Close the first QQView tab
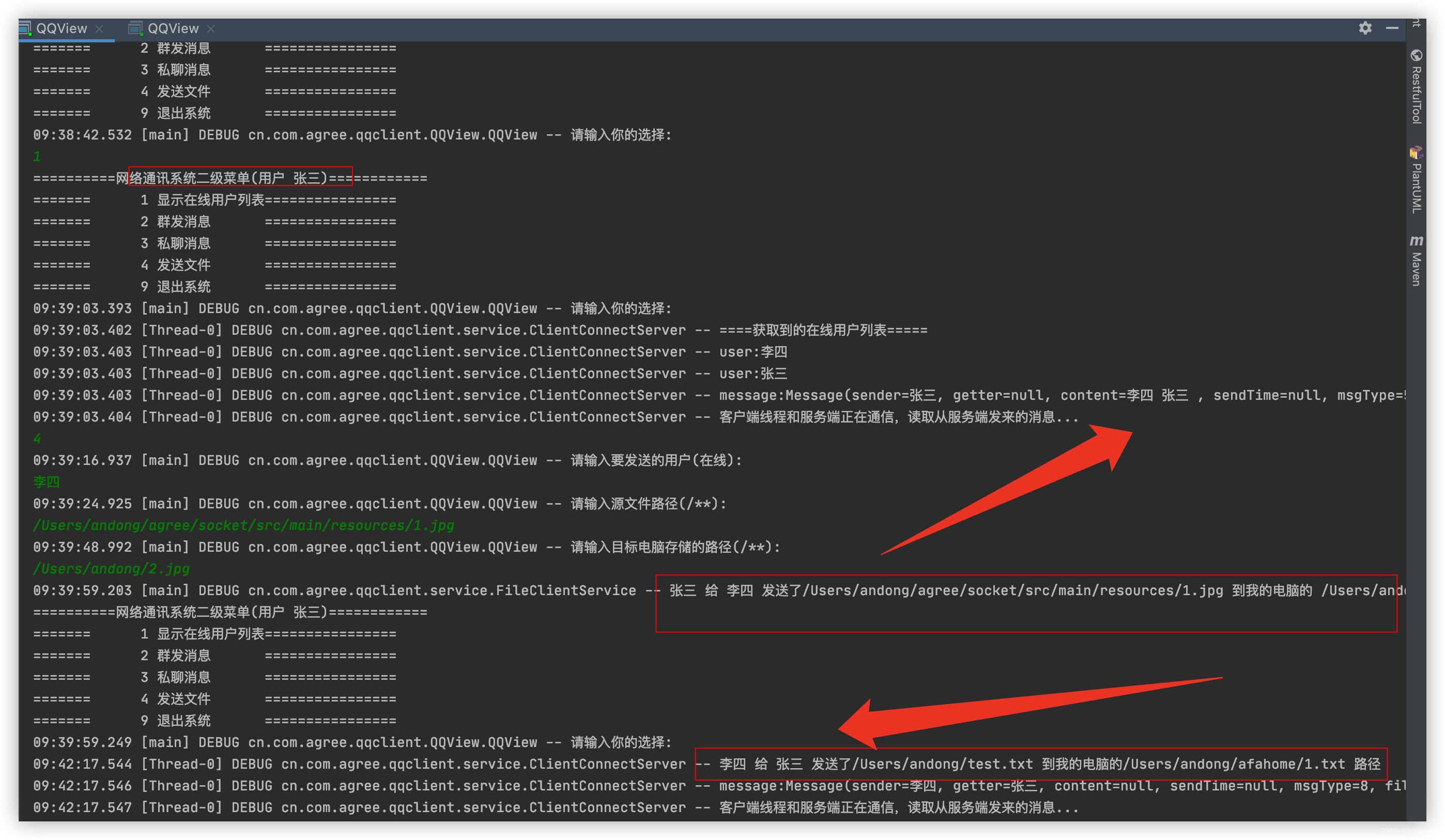 point(99,28)
